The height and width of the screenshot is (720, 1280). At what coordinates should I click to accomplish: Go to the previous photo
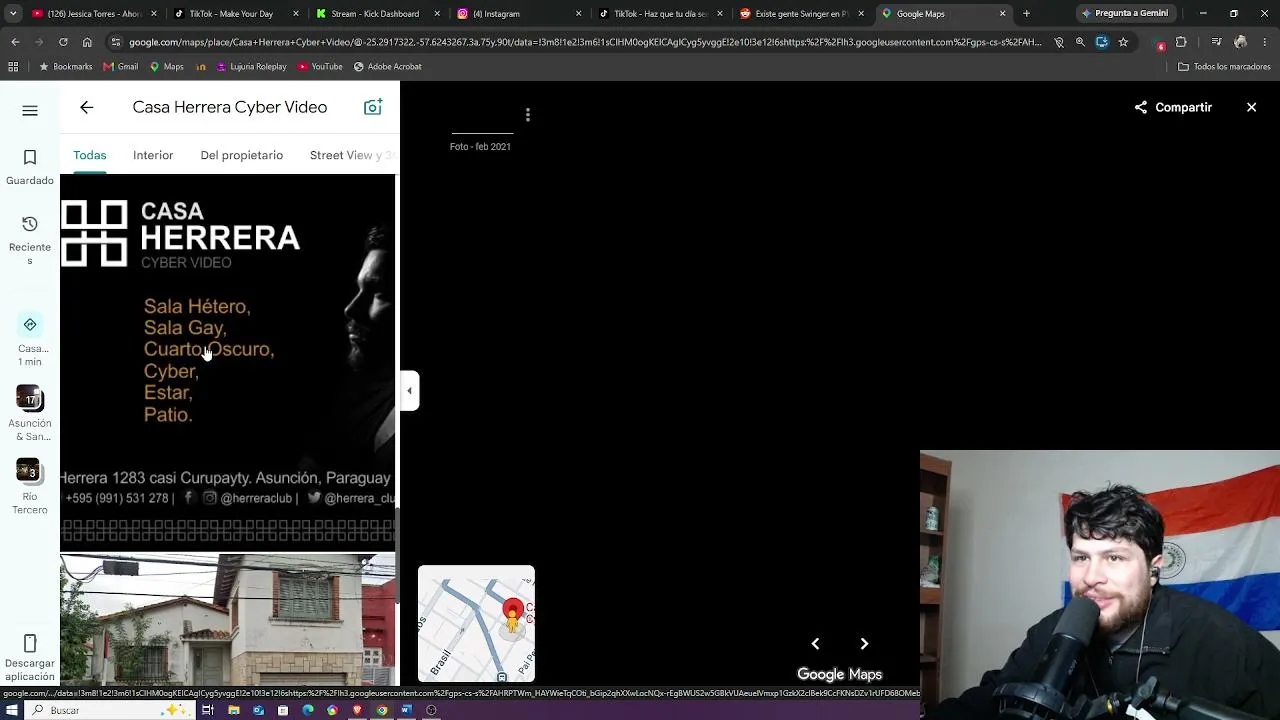(x=815, y=644)
